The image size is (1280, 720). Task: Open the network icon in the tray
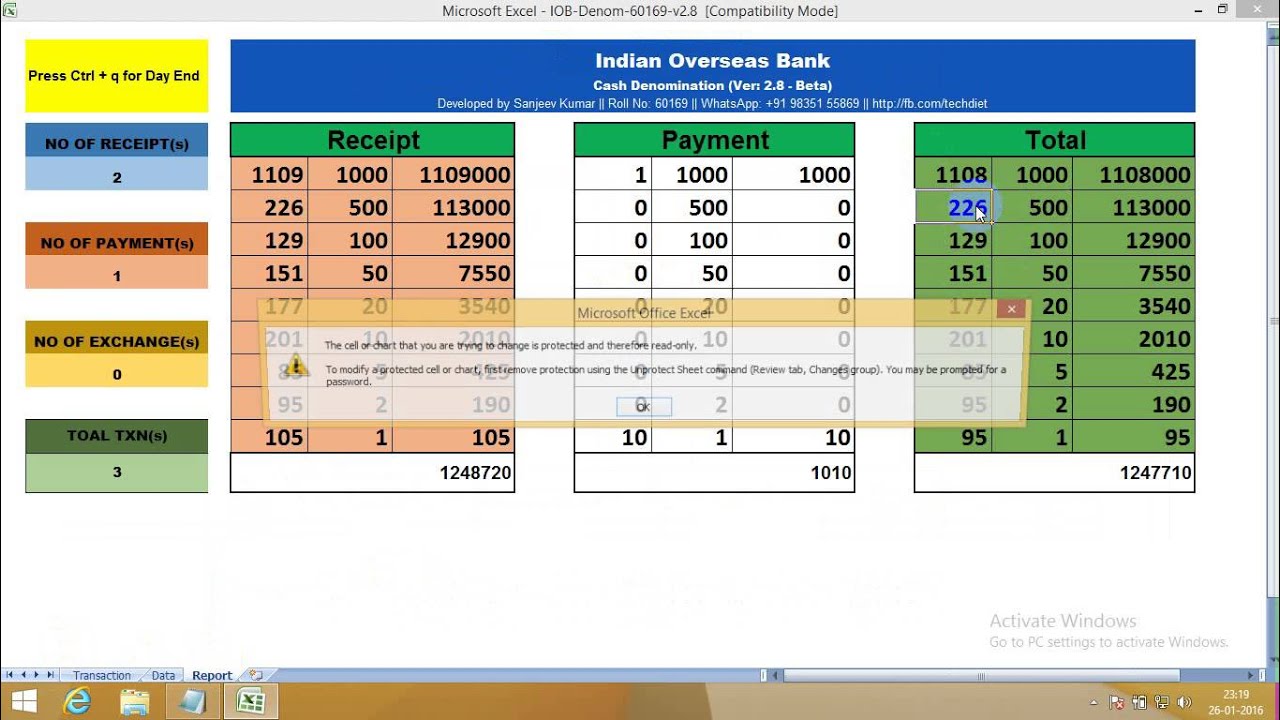point(1163,702)
